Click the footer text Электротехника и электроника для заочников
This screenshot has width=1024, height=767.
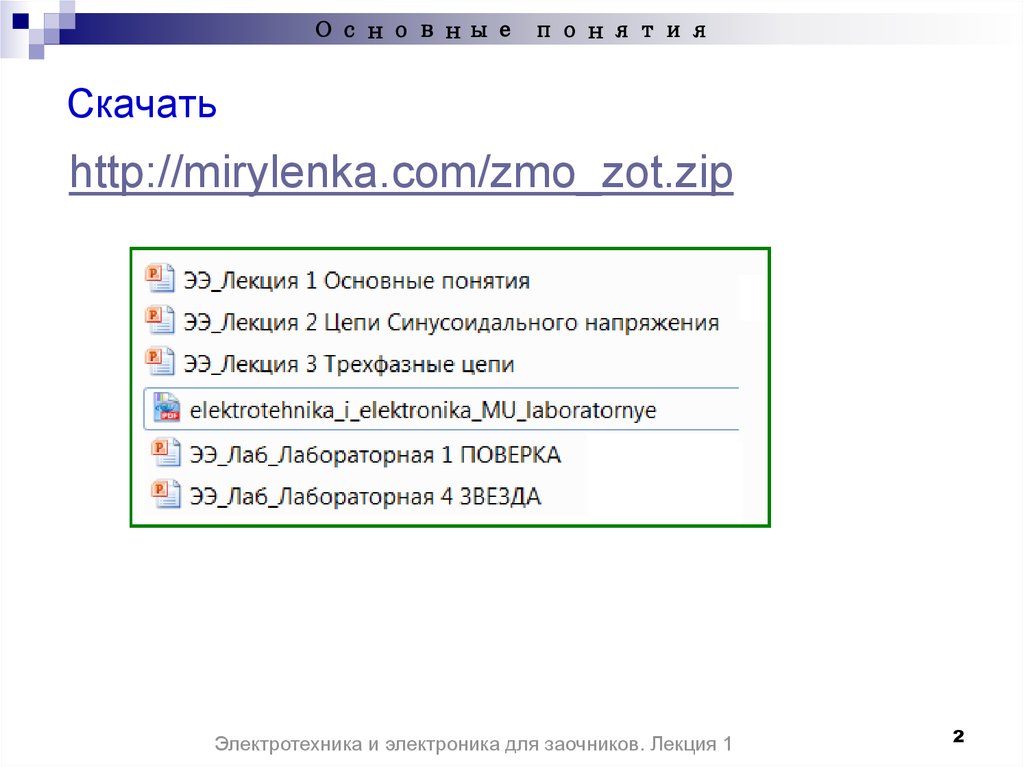point(474,744)
